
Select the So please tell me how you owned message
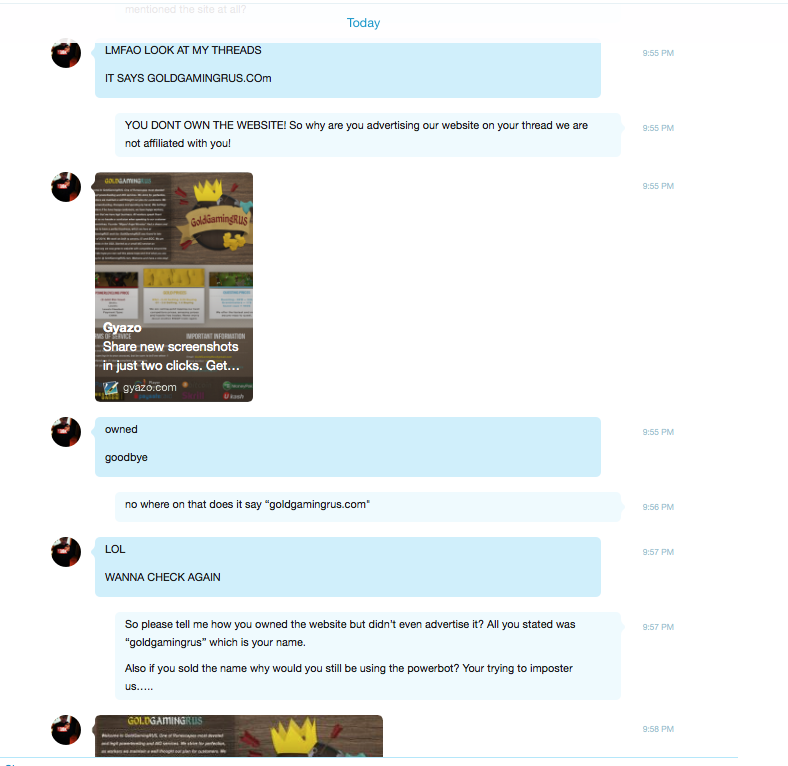[368, 656]
